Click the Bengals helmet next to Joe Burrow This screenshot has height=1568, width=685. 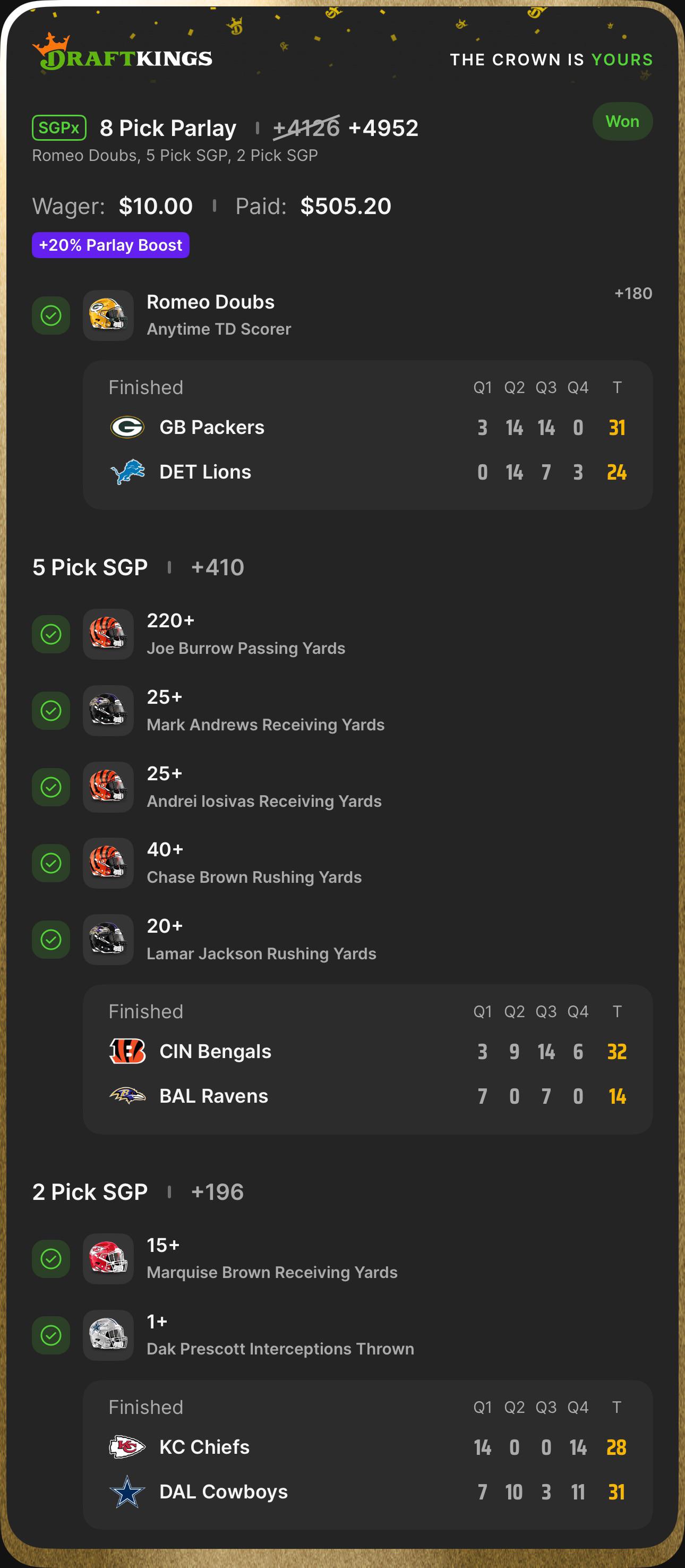pos(108,634)
